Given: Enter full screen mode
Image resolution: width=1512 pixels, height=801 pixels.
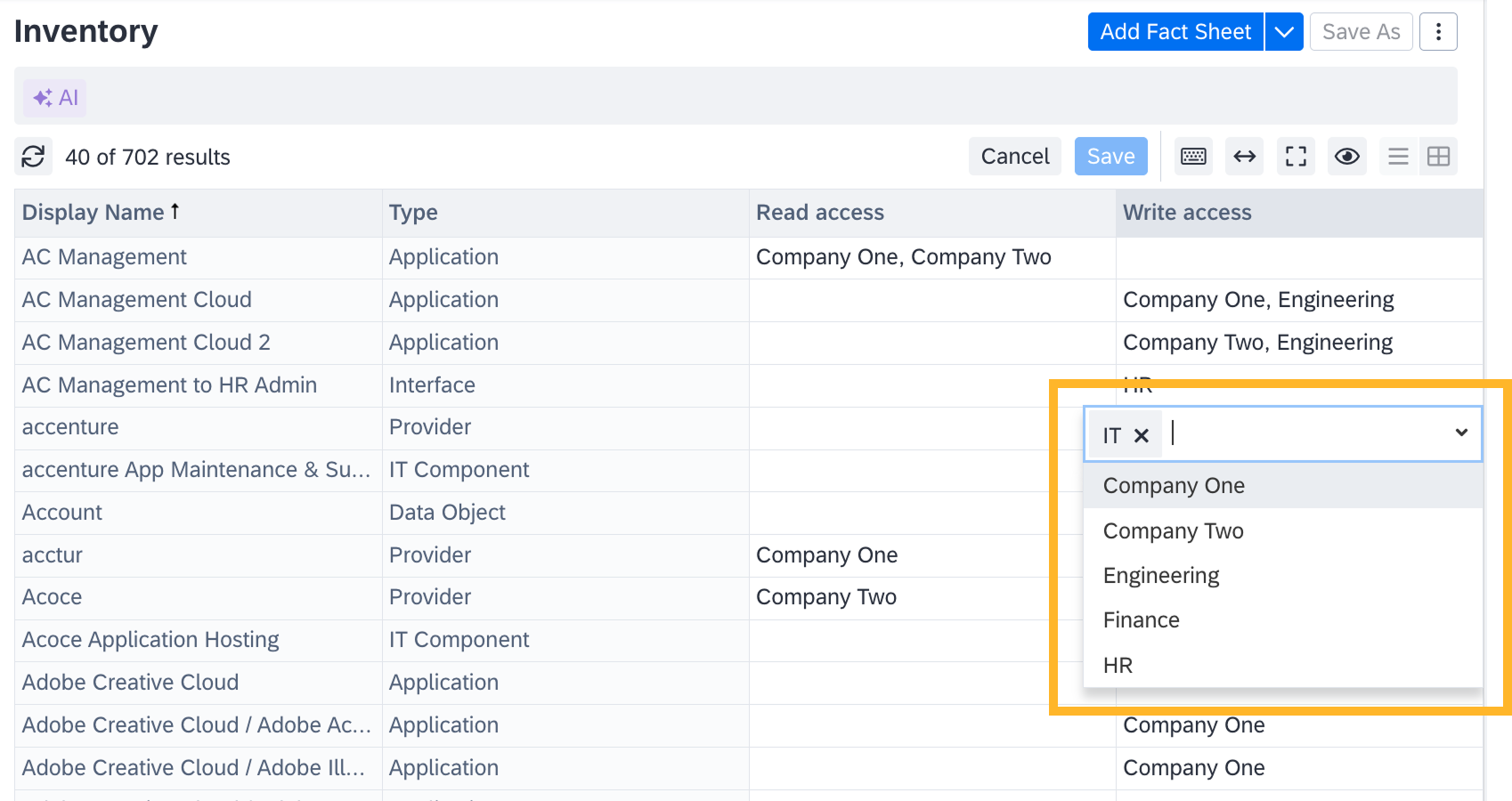Looking at the screenshot, I should 1296,157.
